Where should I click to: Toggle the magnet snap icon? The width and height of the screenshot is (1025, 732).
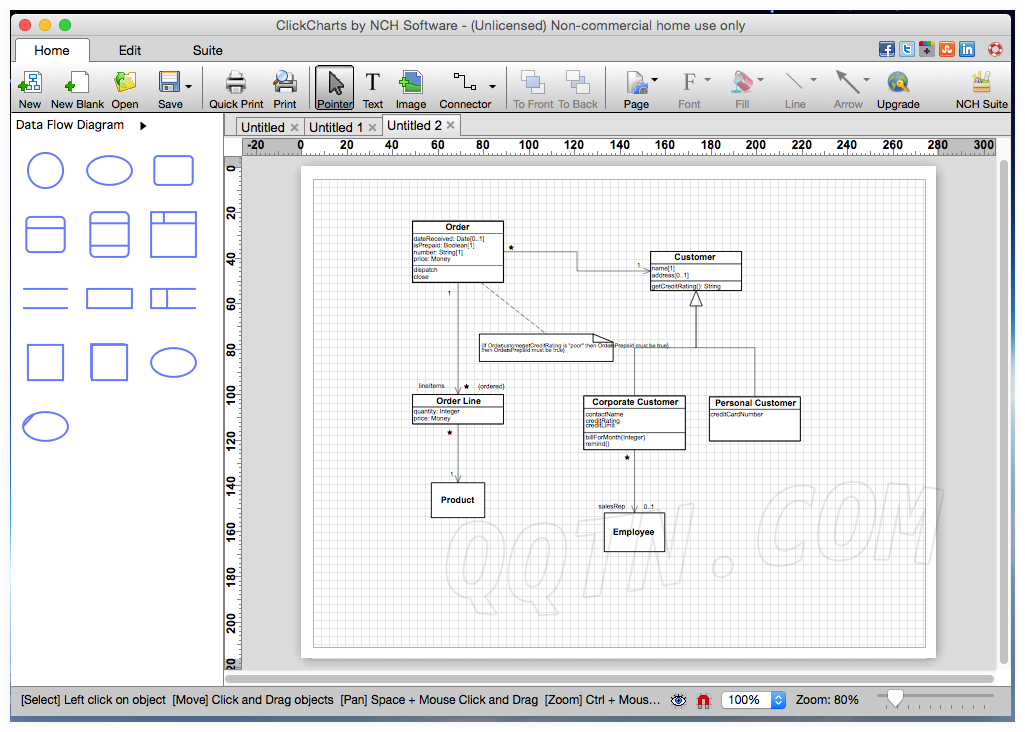(x=703, y=700)
